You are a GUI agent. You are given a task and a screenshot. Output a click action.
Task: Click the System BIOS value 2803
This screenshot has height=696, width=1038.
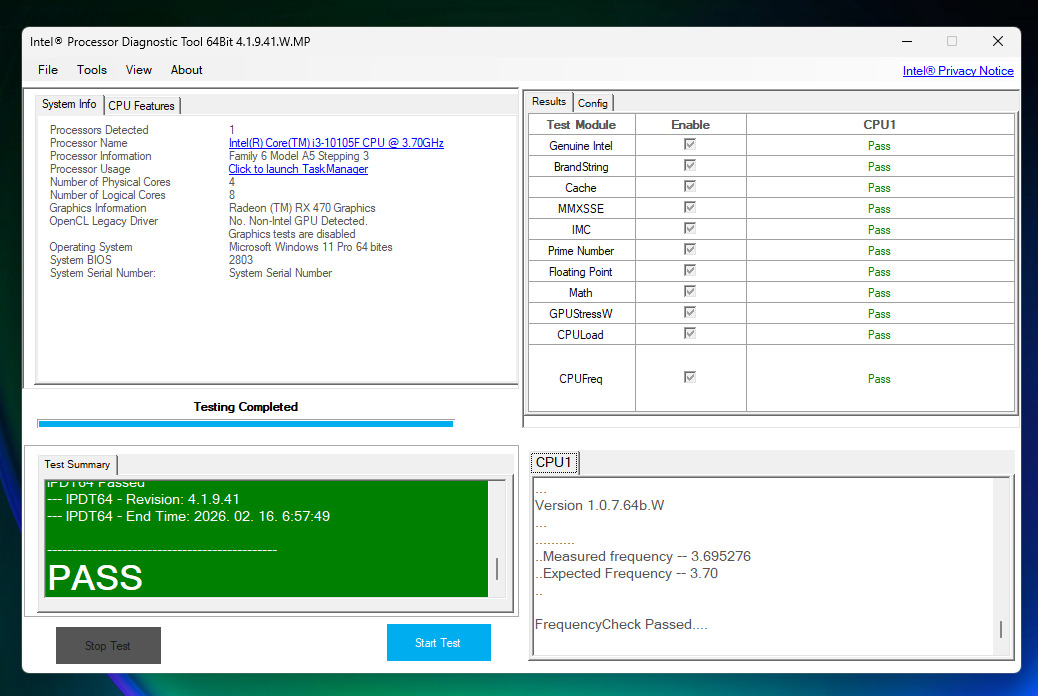[241, 260]
